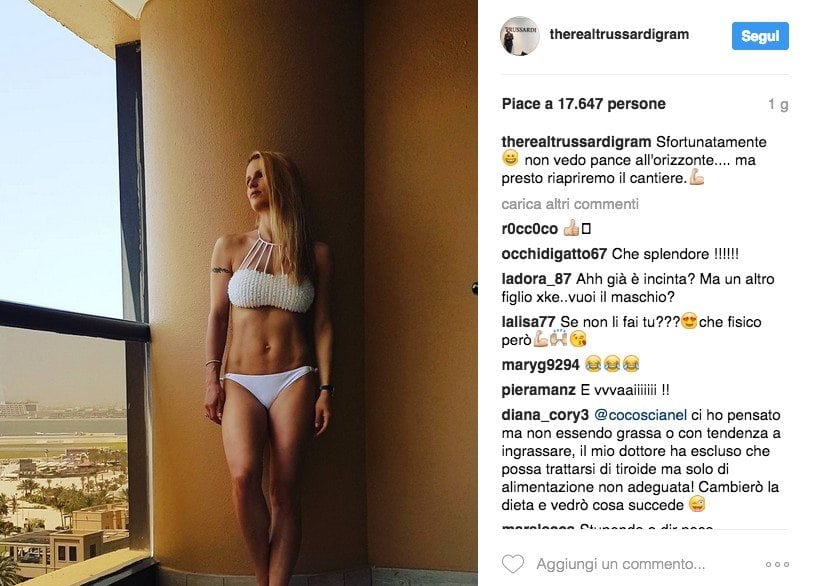The image size is (813, 586).
Task: Click the Segui follow button
Action: coord(760,36)
